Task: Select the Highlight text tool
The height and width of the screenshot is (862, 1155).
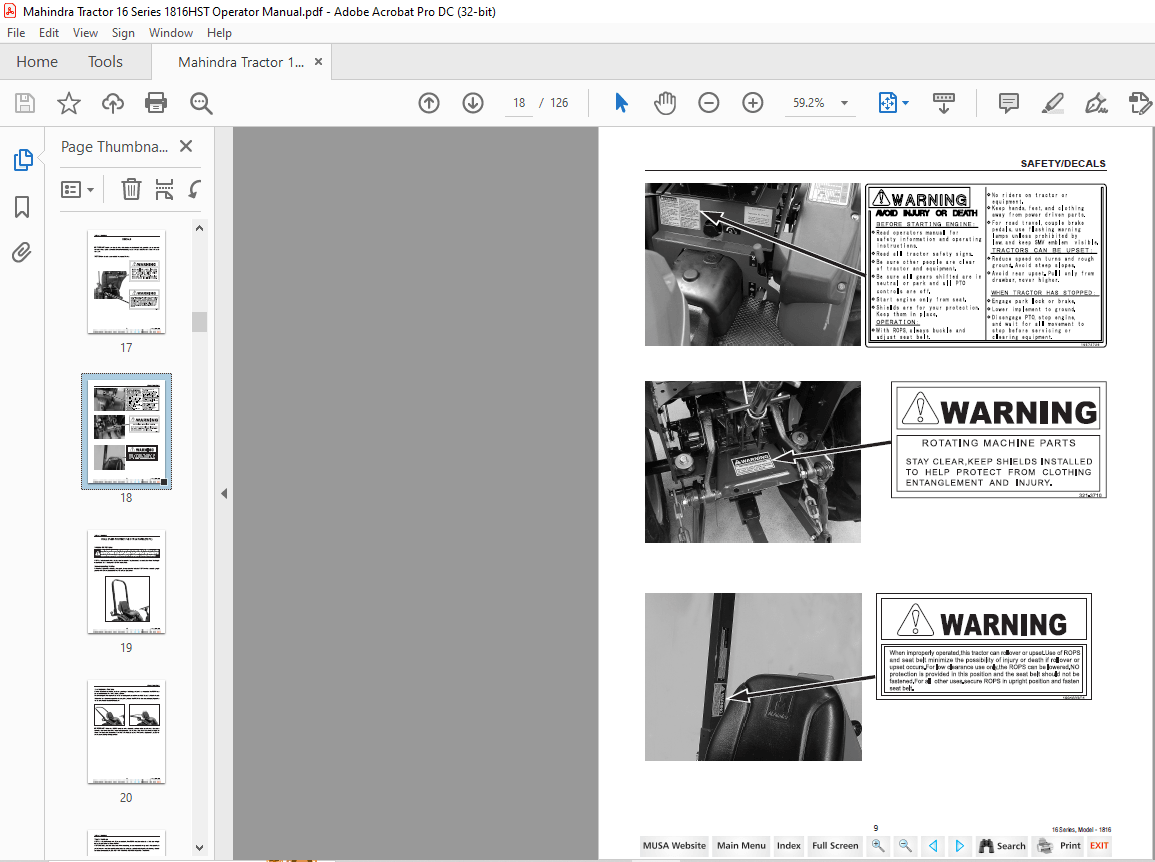Action: click(x=1052, y=103)
